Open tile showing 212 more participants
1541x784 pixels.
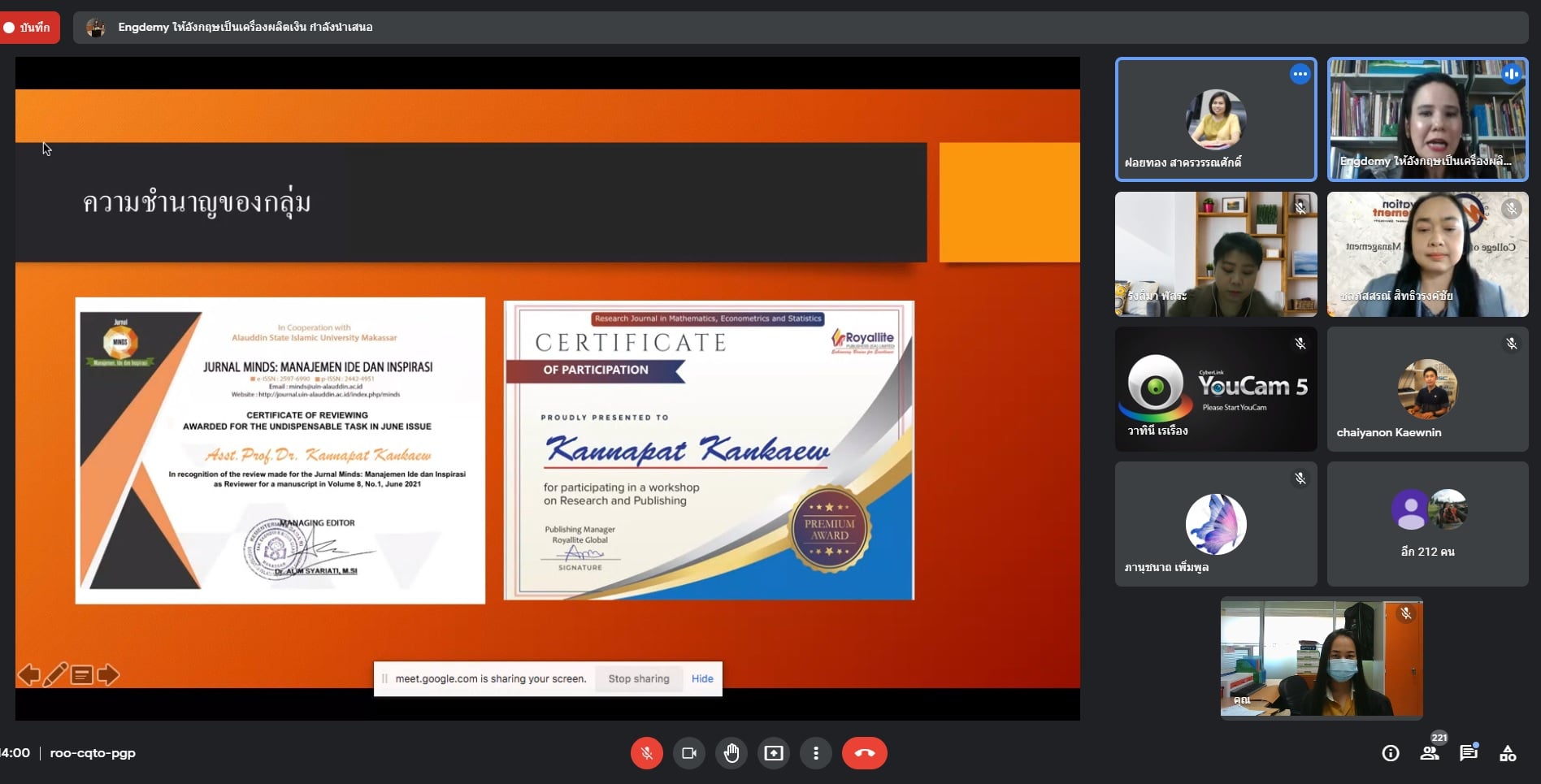pos(1427,524)
